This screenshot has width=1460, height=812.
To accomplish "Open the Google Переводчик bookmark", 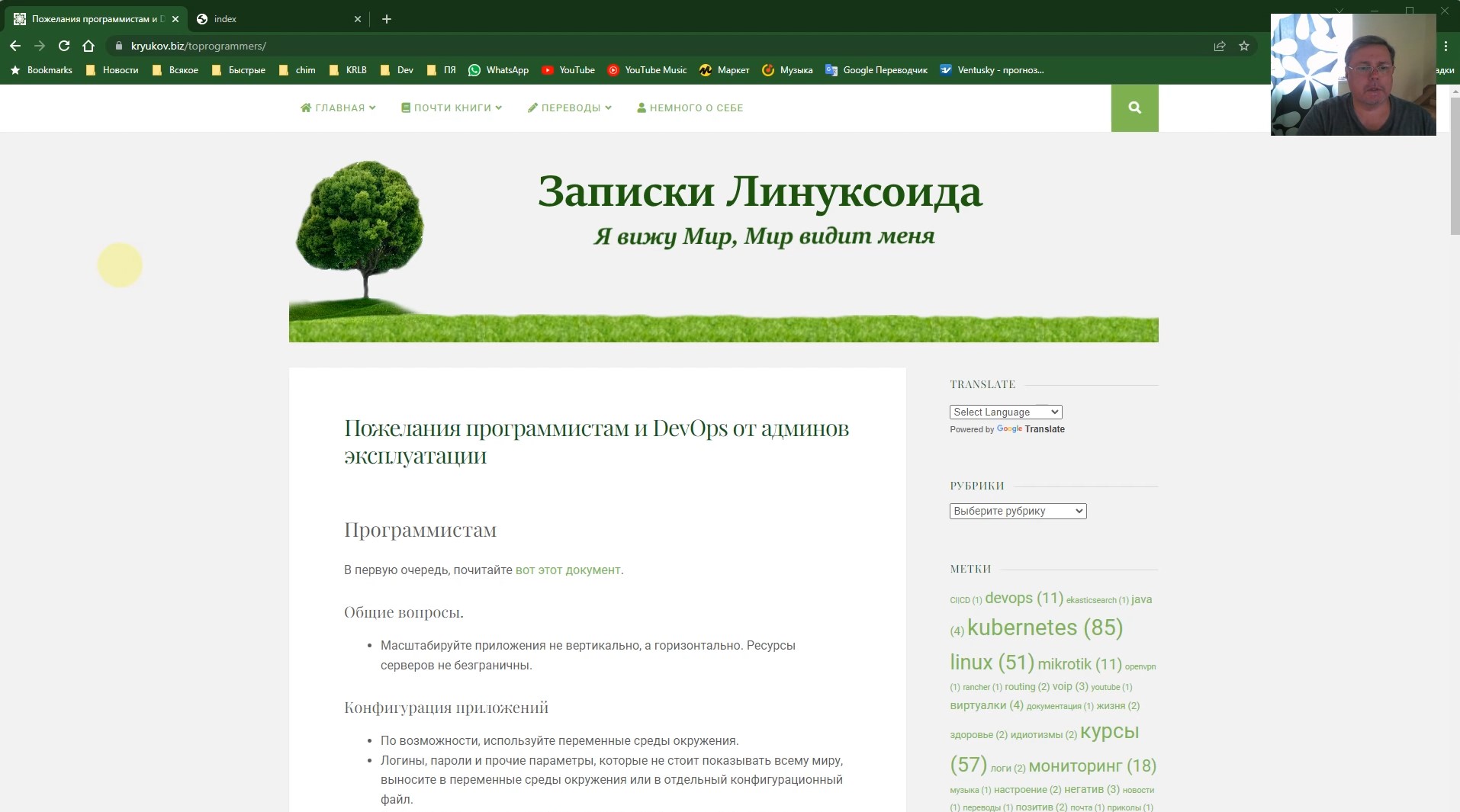I will pyautogui.click(x=876, y=70).
